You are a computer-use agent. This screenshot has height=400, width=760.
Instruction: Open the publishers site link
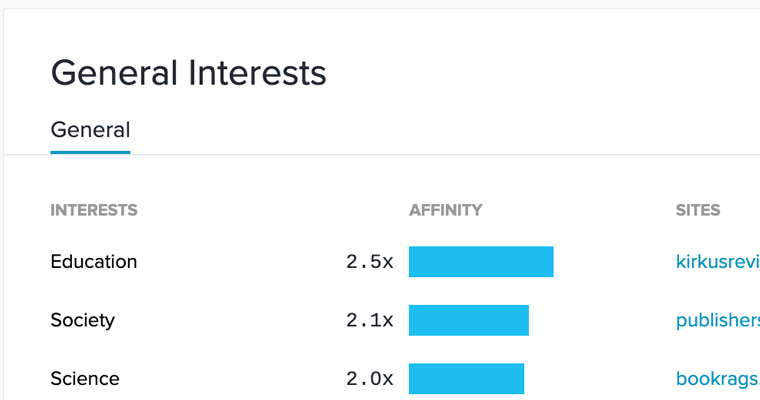717,321
